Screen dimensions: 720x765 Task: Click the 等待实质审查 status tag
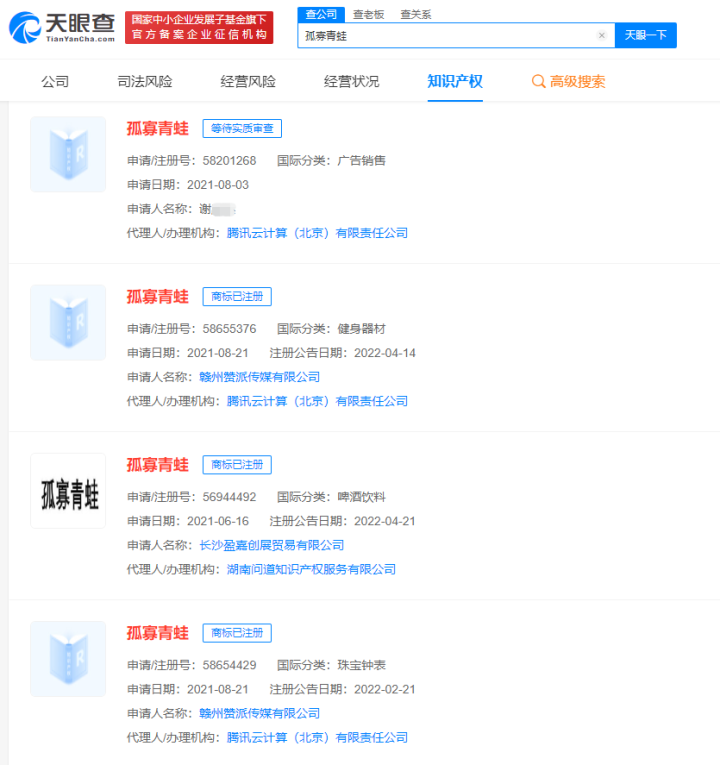tap(242, 128)
